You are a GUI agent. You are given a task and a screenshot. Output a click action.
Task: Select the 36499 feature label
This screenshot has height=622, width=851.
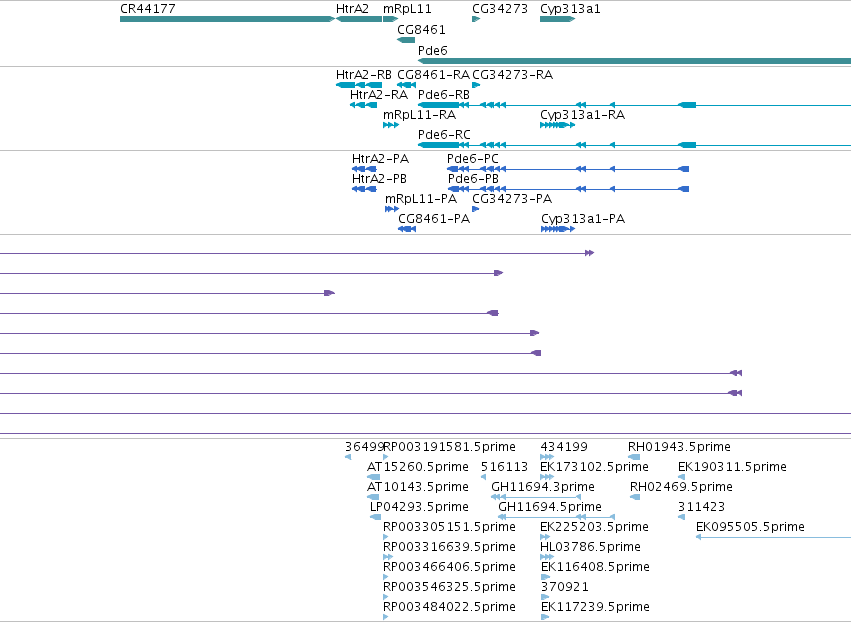coord(365,447)
